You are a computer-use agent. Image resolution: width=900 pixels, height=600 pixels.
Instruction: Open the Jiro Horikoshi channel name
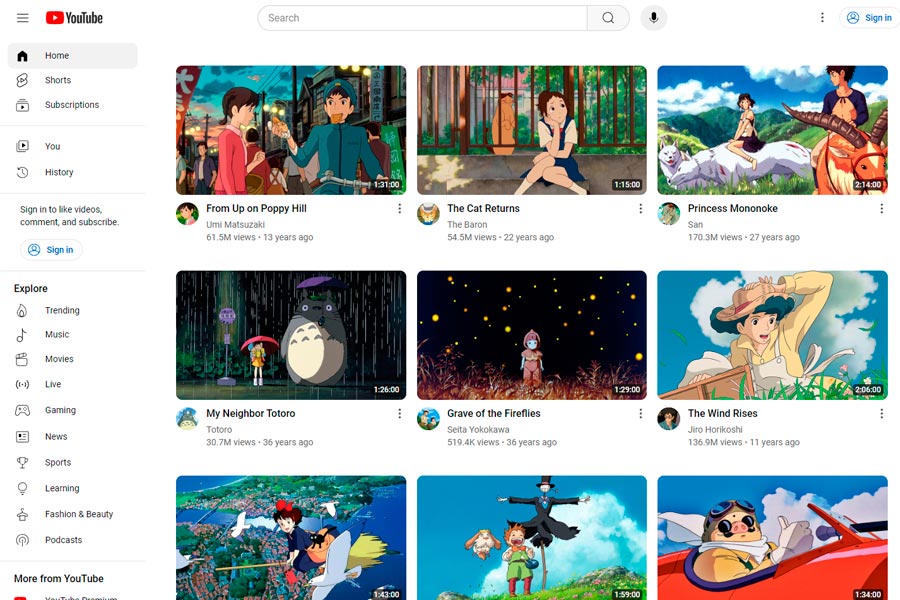[715, 429]
